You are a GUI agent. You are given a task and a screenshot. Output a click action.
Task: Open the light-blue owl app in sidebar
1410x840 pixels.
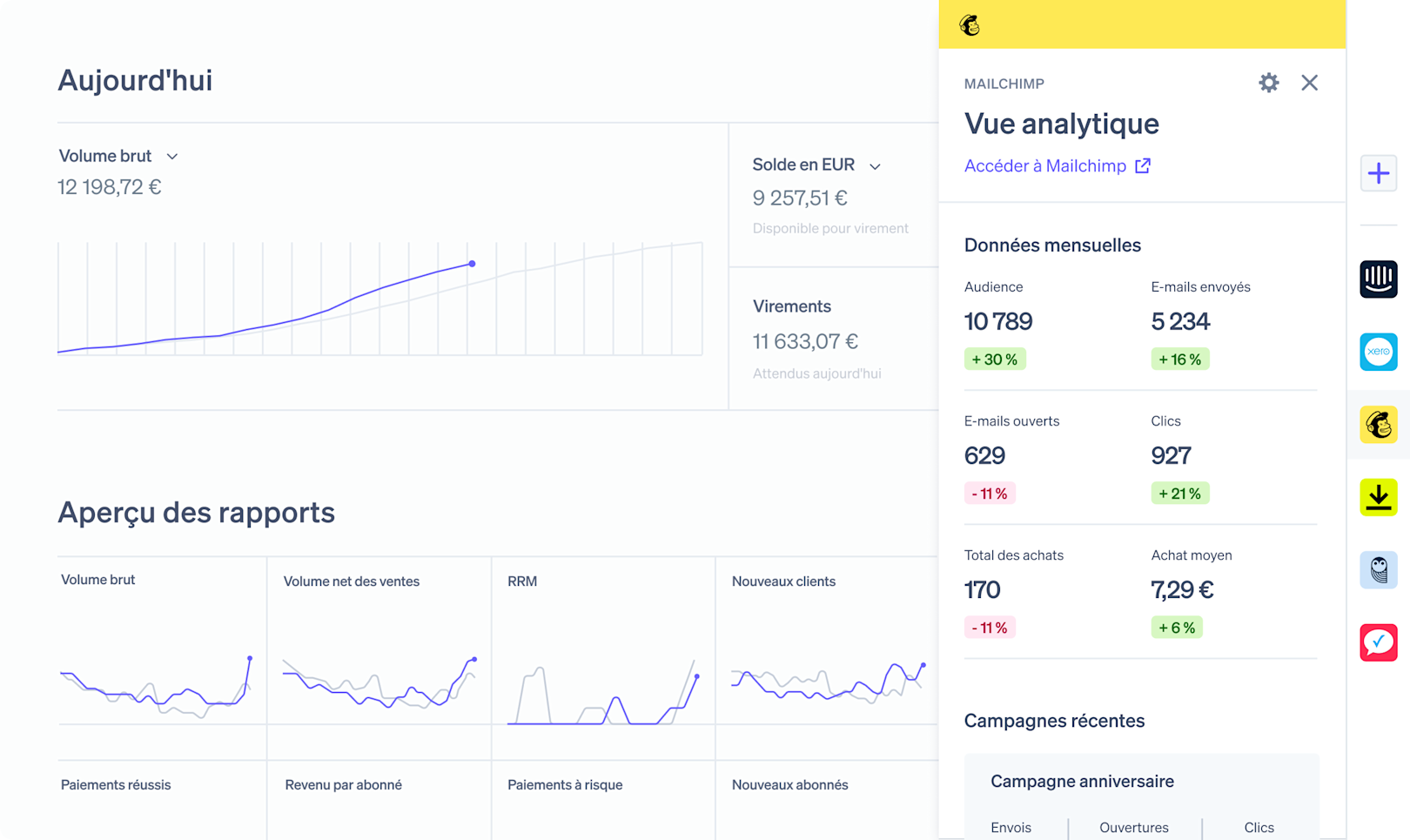[x=1379, y=570]
